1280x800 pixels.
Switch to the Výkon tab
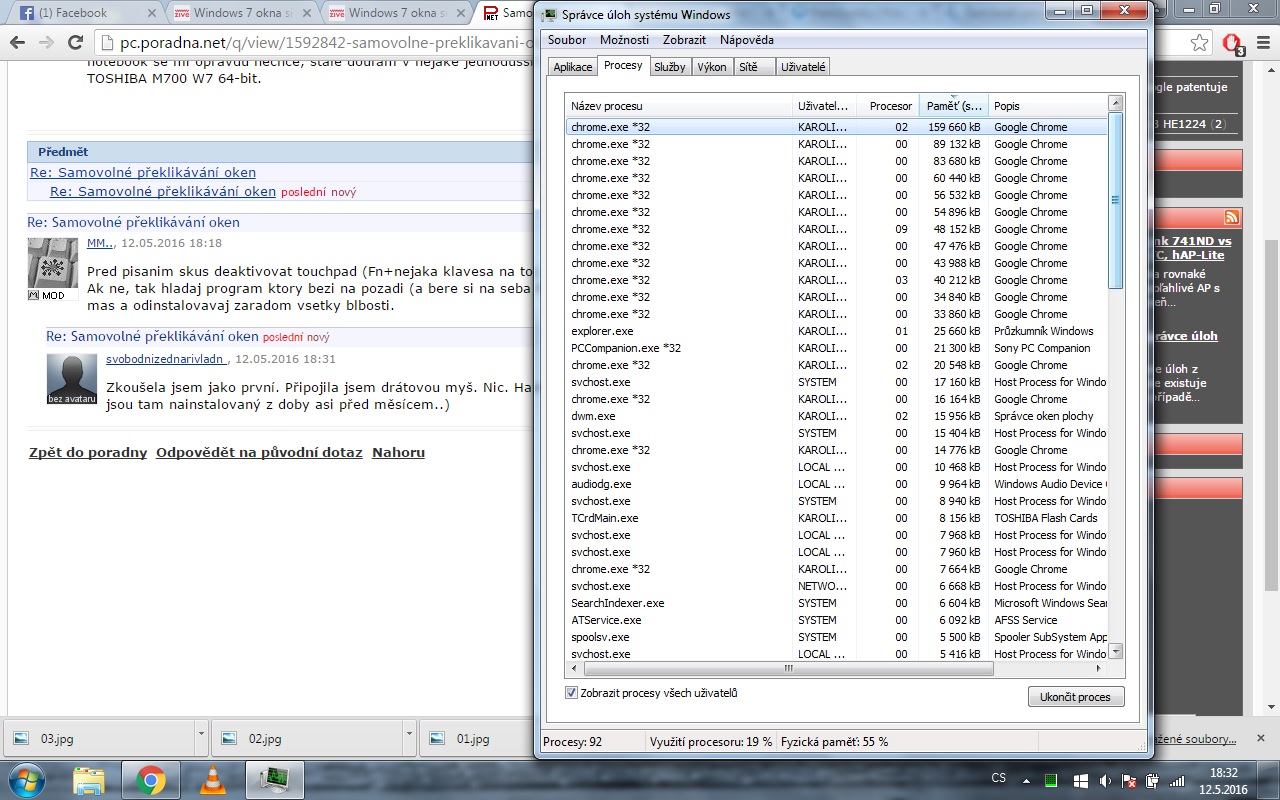point(712,67)
